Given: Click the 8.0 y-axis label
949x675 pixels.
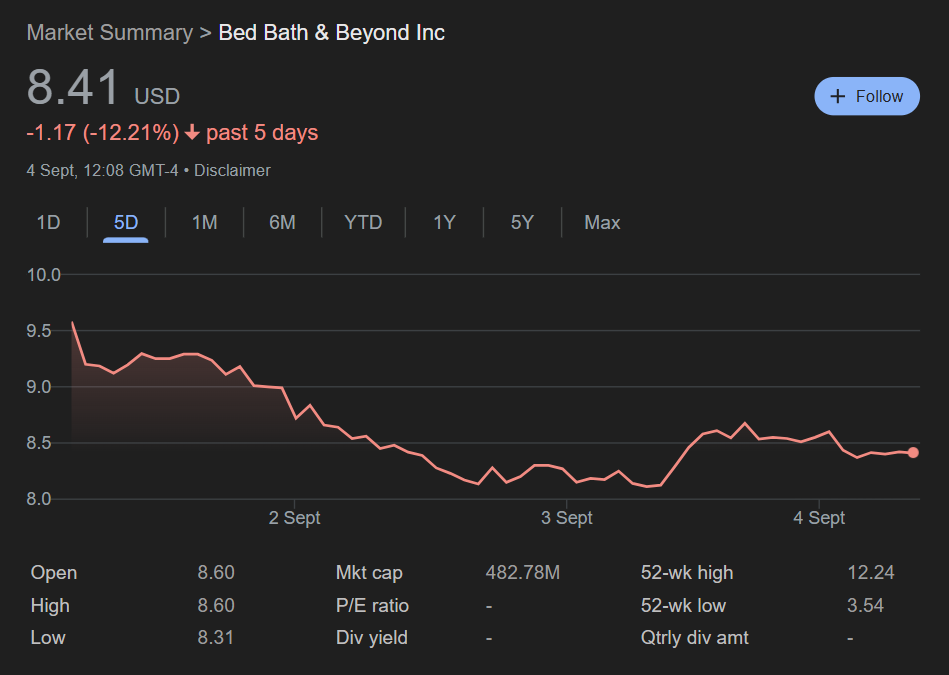Looking at the screenshot, I should (x=39, y=499).
